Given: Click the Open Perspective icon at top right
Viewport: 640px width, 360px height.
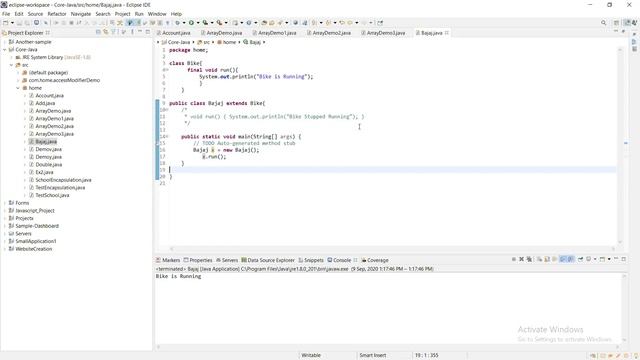Looking at the screenshot, I should [616, 23].
